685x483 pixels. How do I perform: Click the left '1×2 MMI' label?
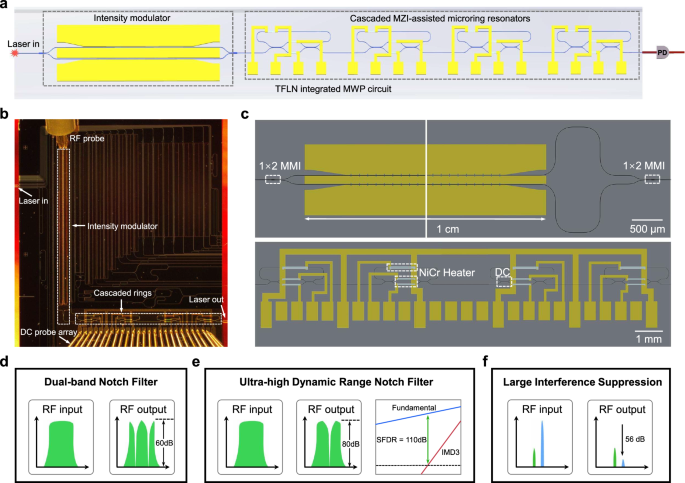[x=280, y=166]
